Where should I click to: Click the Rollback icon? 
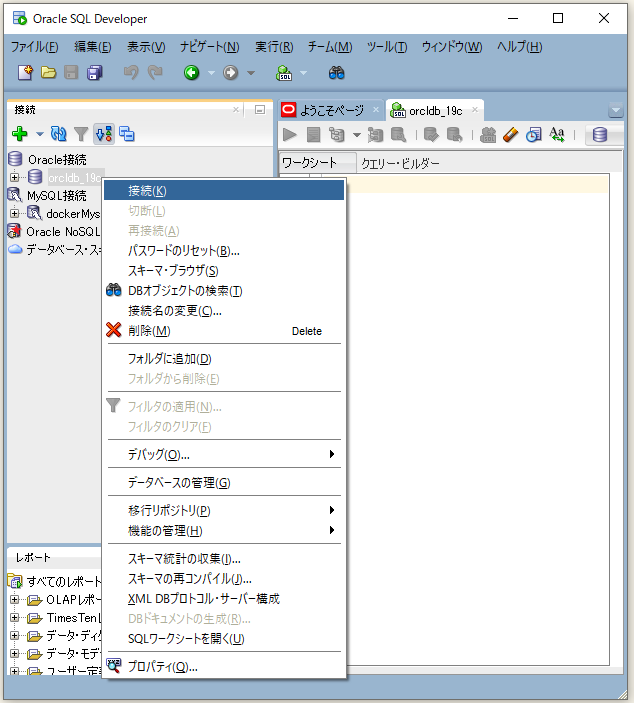454,135
